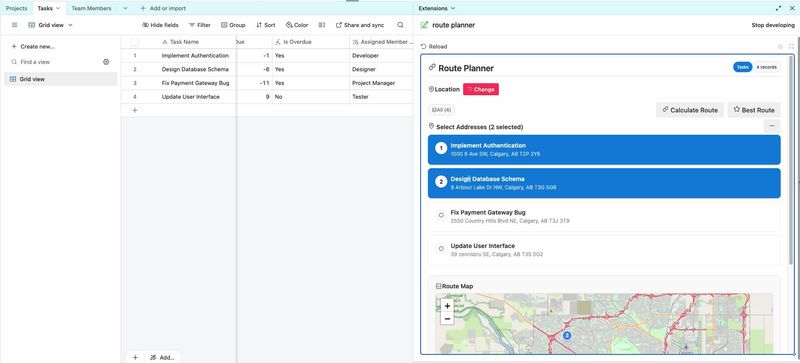
Task: Click the blue Tasks badge in Route Planner
Action: [742, 67]
